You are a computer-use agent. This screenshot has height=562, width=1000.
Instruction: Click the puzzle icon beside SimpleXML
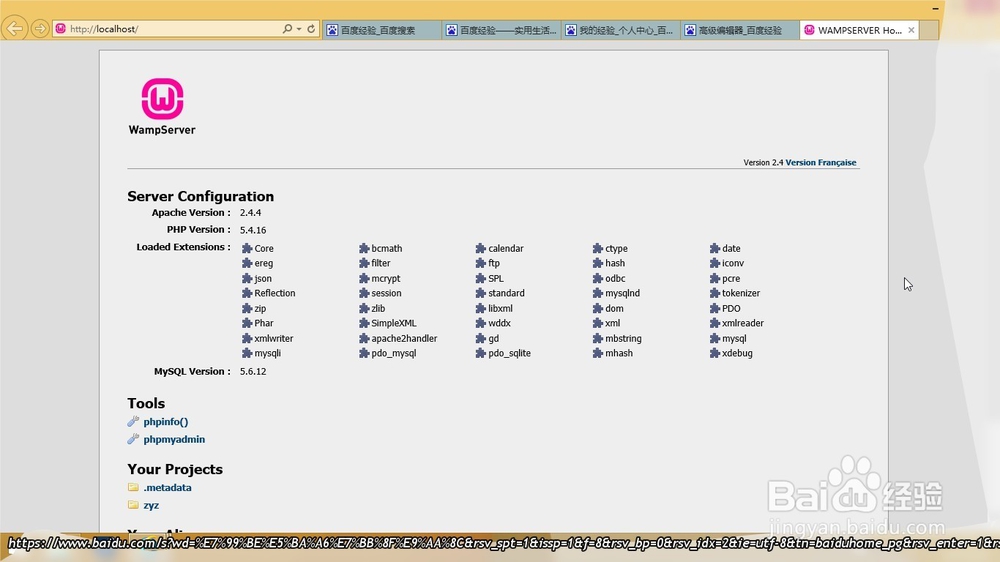tap(364, 323)
